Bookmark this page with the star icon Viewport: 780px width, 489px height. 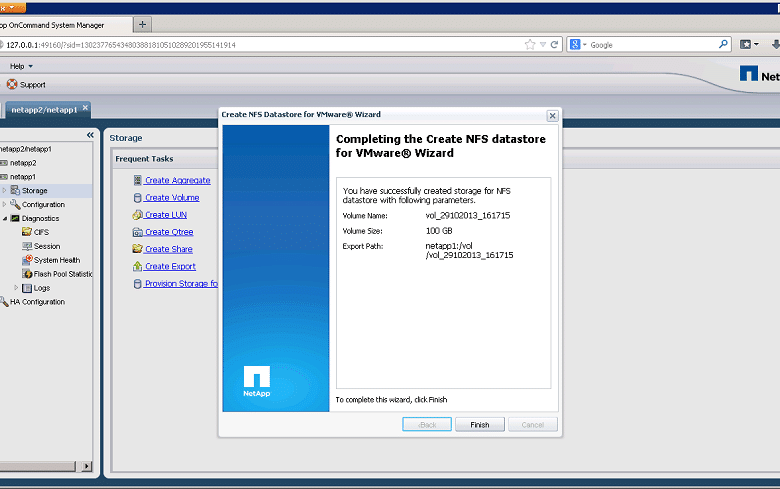[x=530, y=45]
